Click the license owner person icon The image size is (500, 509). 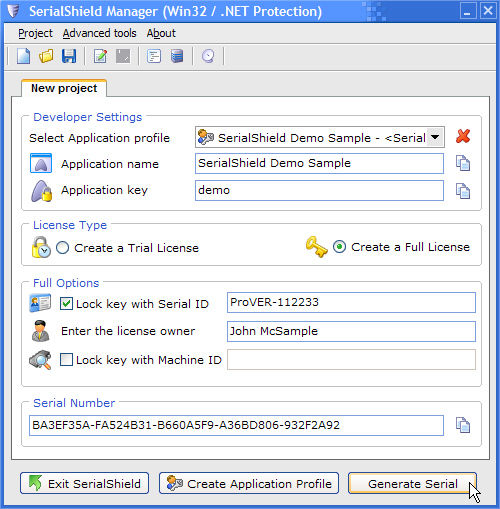pyautogui.click(x=41, y=331)
